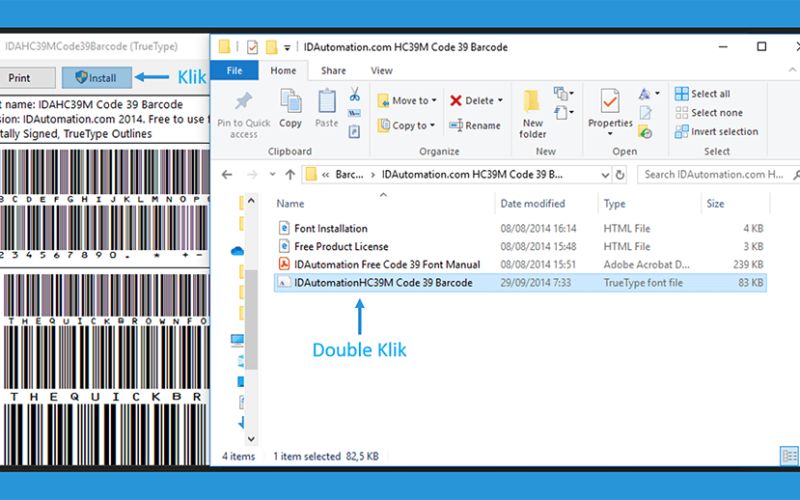Switch to the View ribbon tab

tap(382, 70)
